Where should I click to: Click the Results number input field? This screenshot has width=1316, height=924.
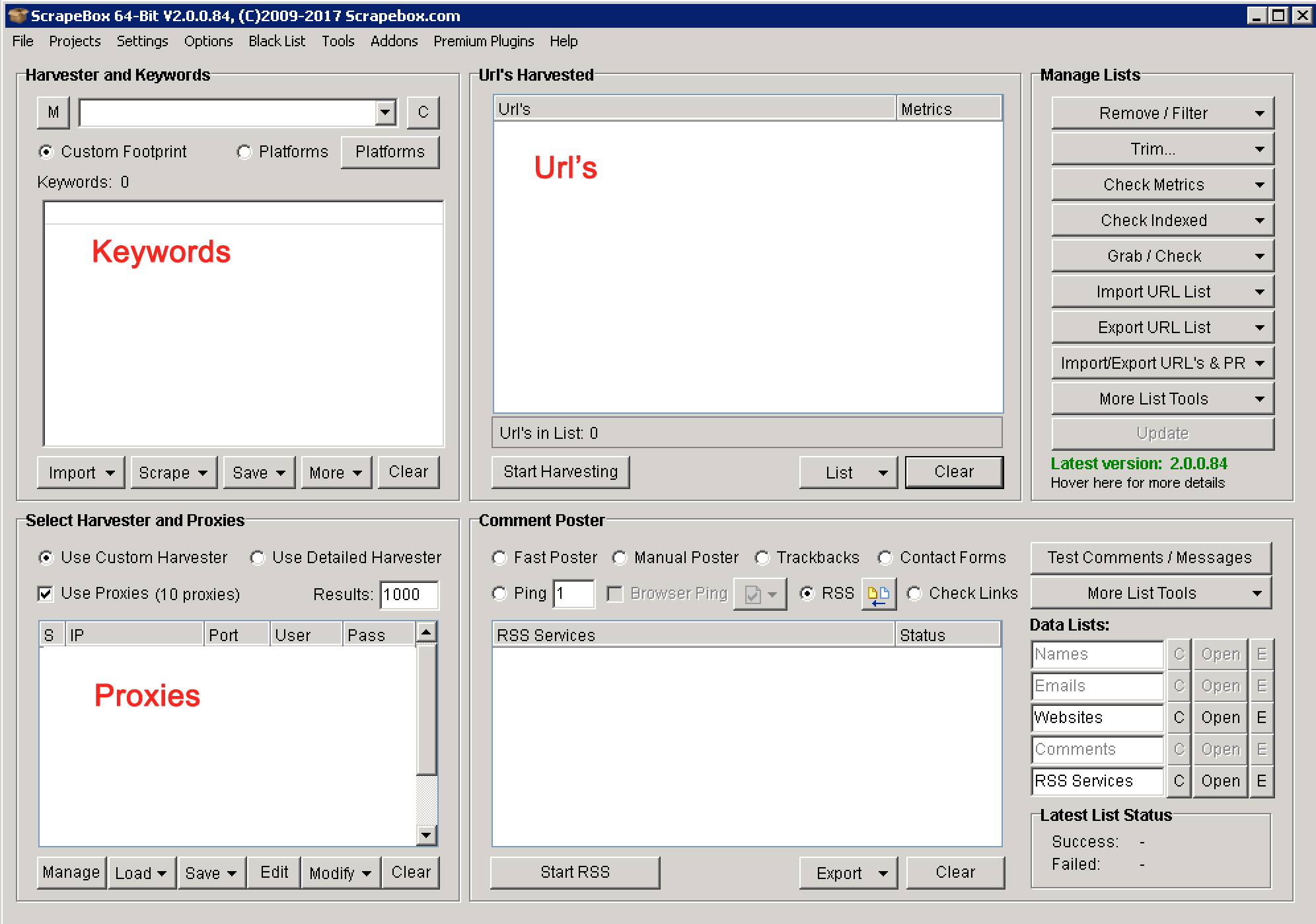410,595
